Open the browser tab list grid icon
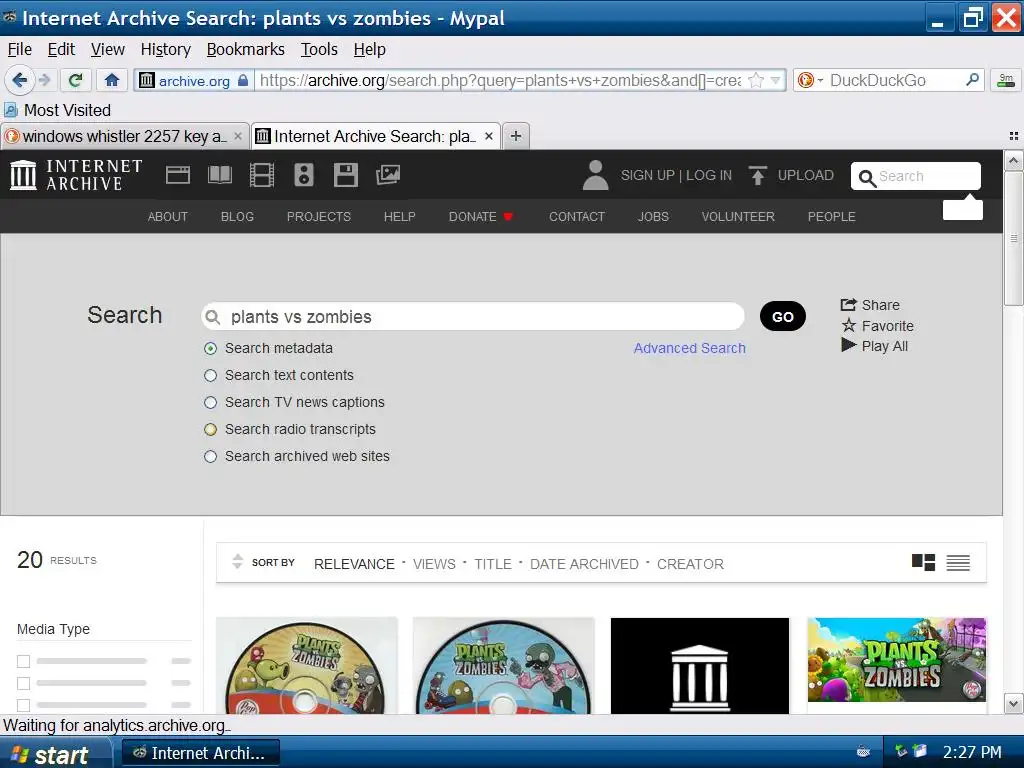 [x=1014, y=136]
